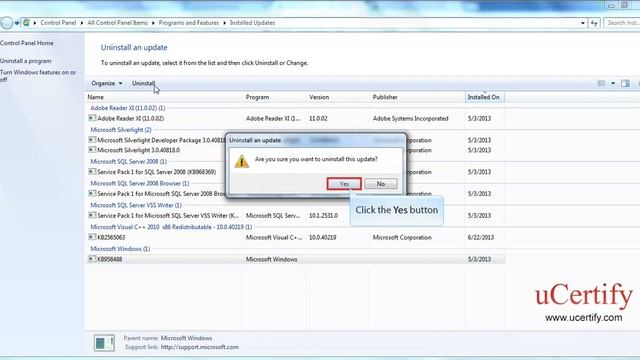Sort by Installed On column header
This screenshot has height=360, width=640.
pos(484,97)
